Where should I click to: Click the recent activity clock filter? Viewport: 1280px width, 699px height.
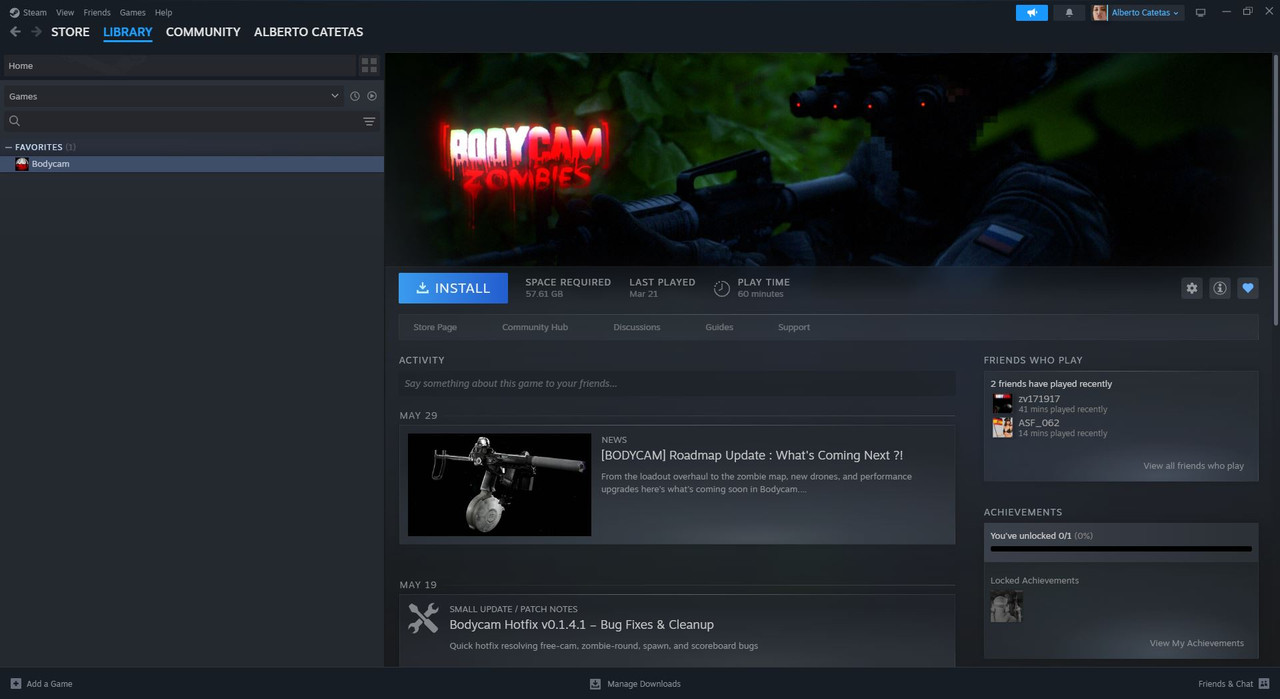355,96
